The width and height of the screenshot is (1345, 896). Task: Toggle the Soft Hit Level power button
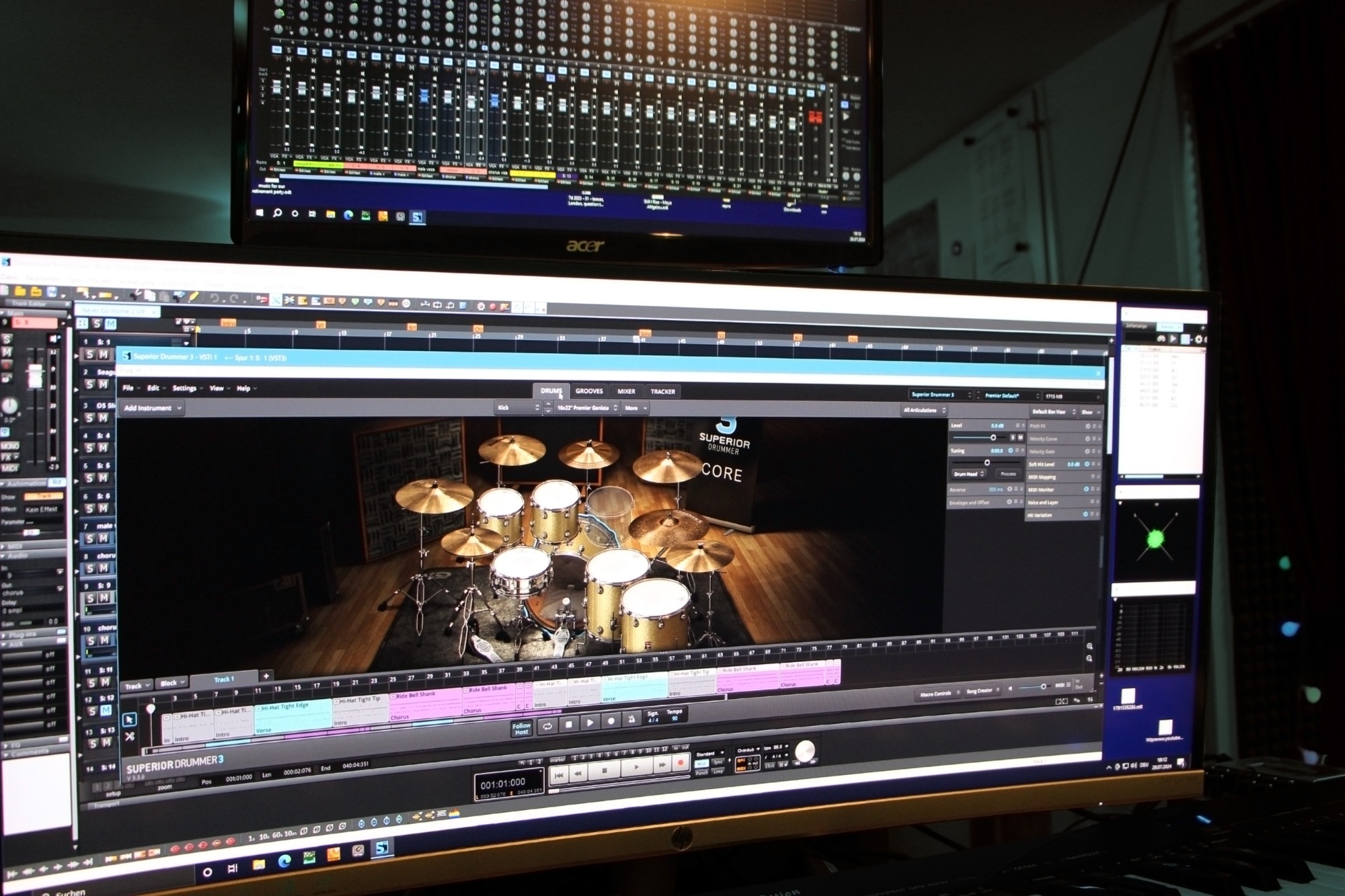pyautogui.click(x=1087, y=464)
